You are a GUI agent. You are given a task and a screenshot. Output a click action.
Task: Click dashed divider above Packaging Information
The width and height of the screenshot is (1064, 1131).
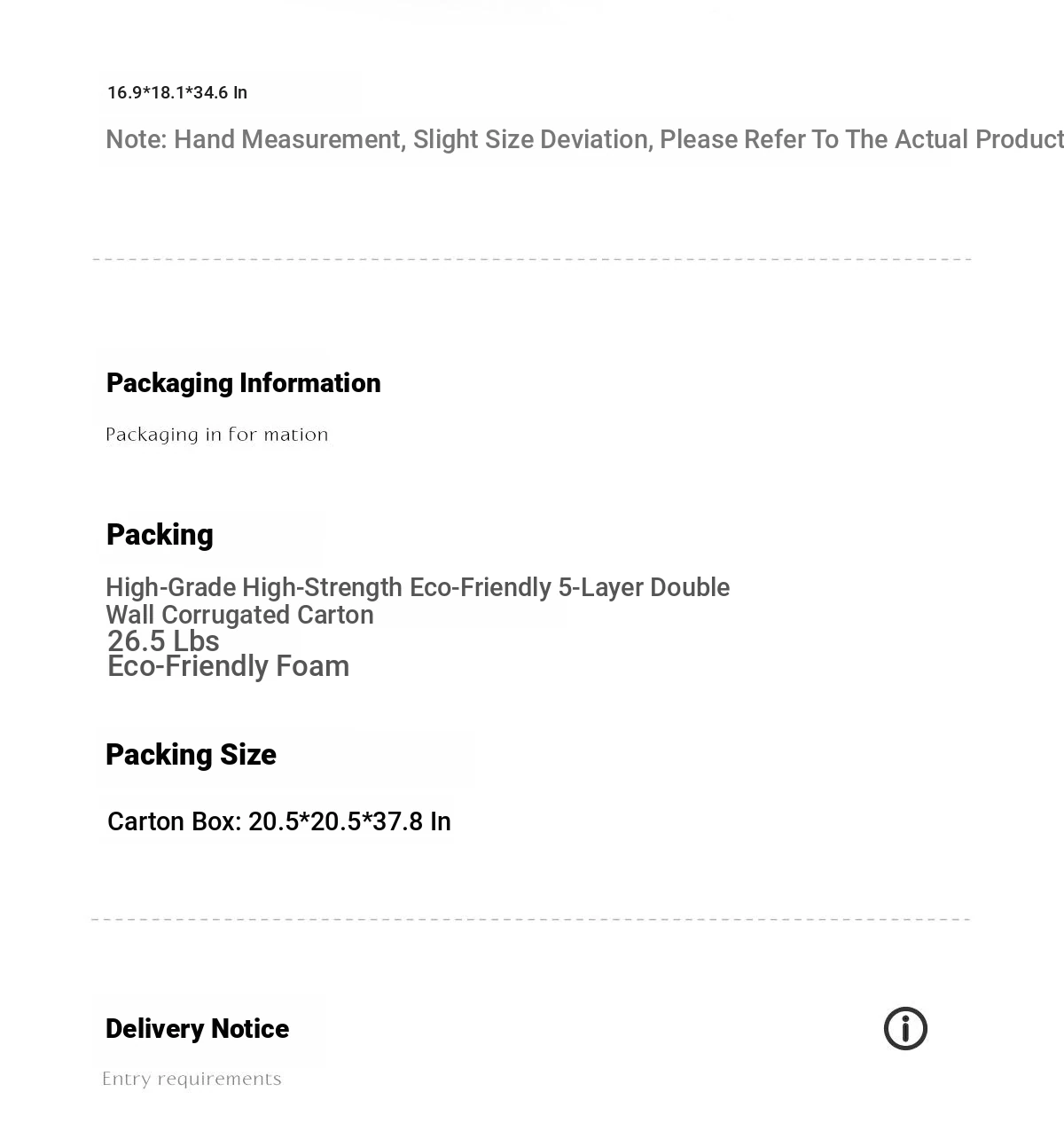pos(532,259)
